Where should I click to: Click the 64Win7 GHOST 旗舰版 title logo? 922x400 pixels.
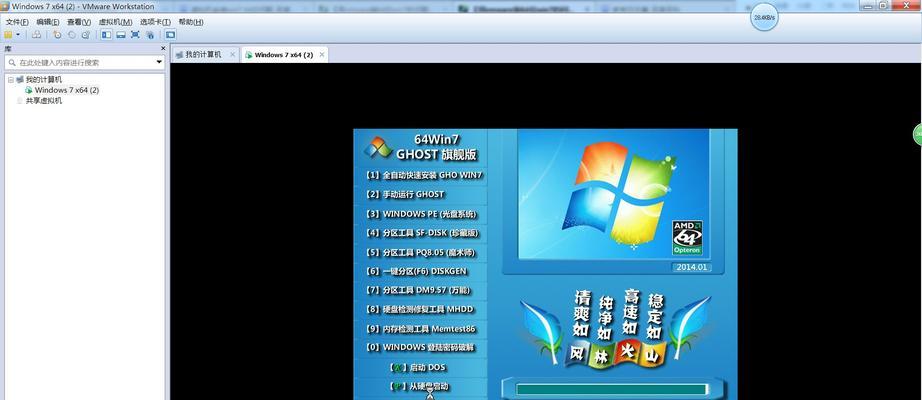tap(421, 147)
